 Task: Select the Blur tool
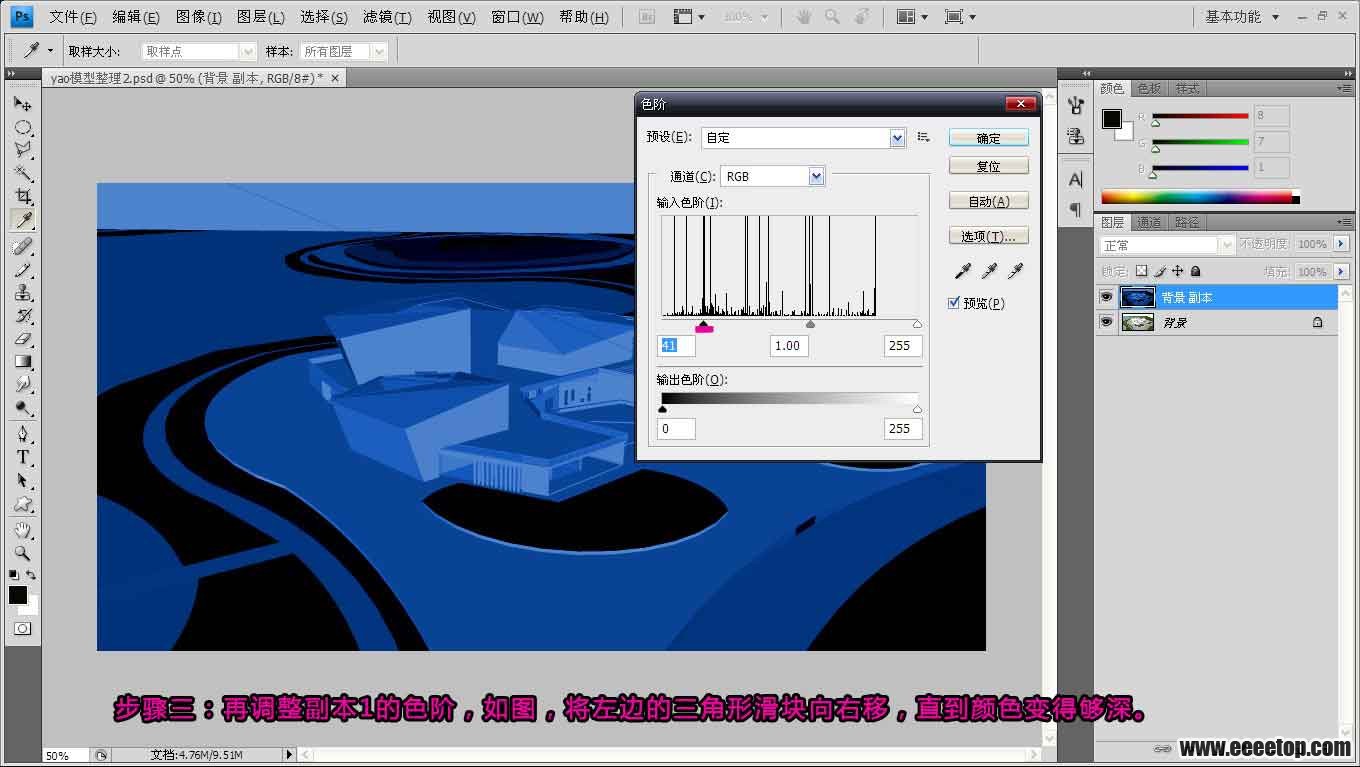coord(22,384)
